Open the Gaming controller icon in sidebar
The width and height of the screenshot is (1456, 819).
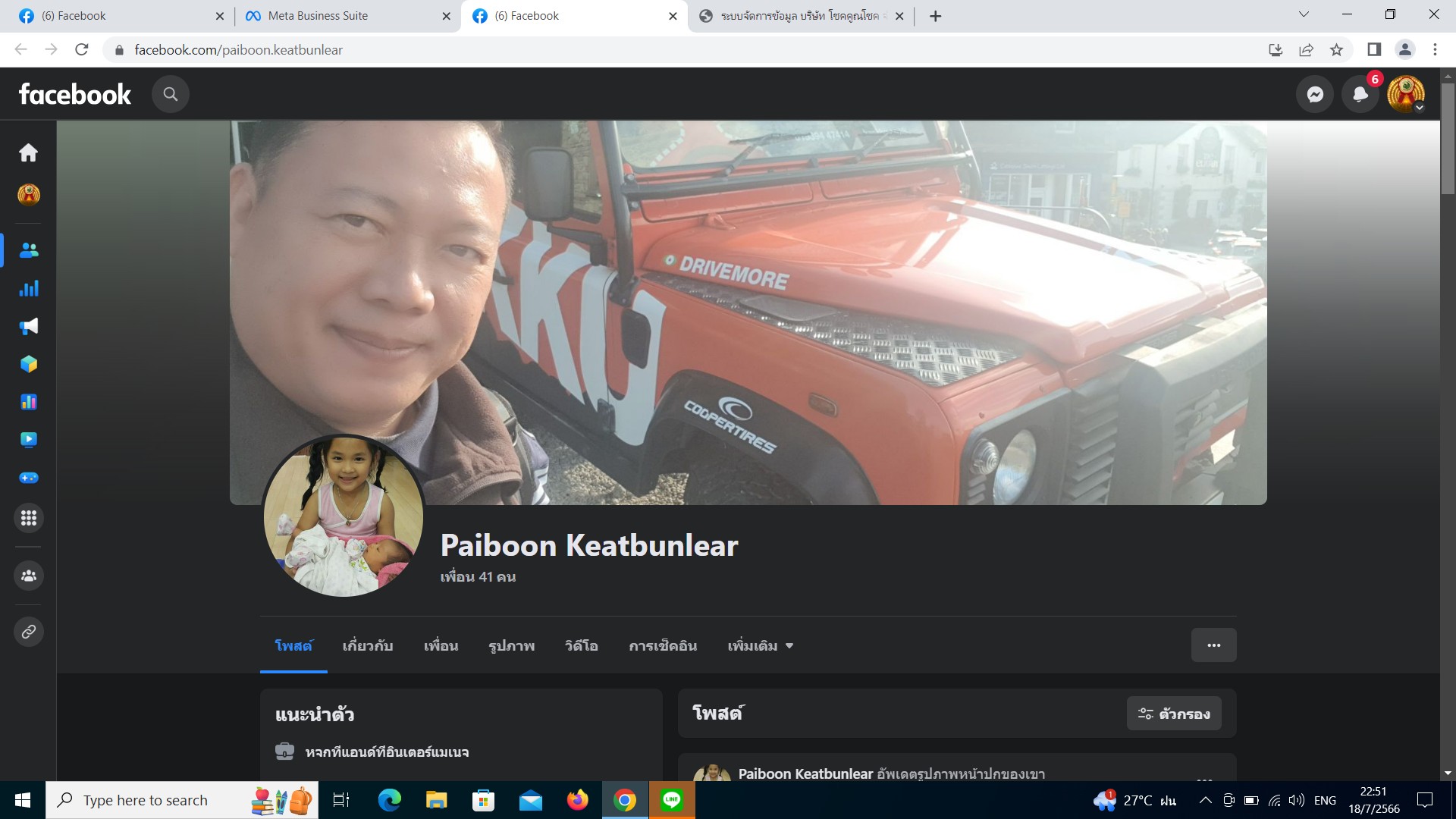coord(29,478)
